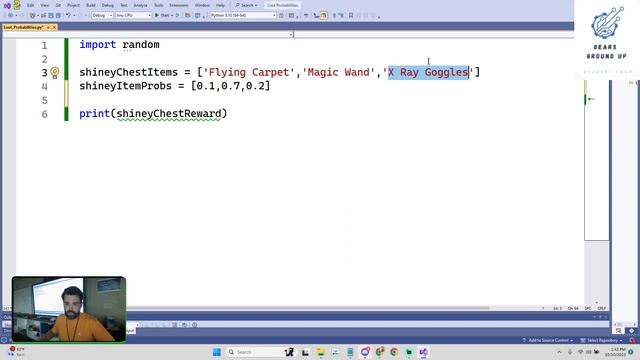640x360 pixels.
Task: Click the Visual Studio Search box
Action: tap(247, 5)
